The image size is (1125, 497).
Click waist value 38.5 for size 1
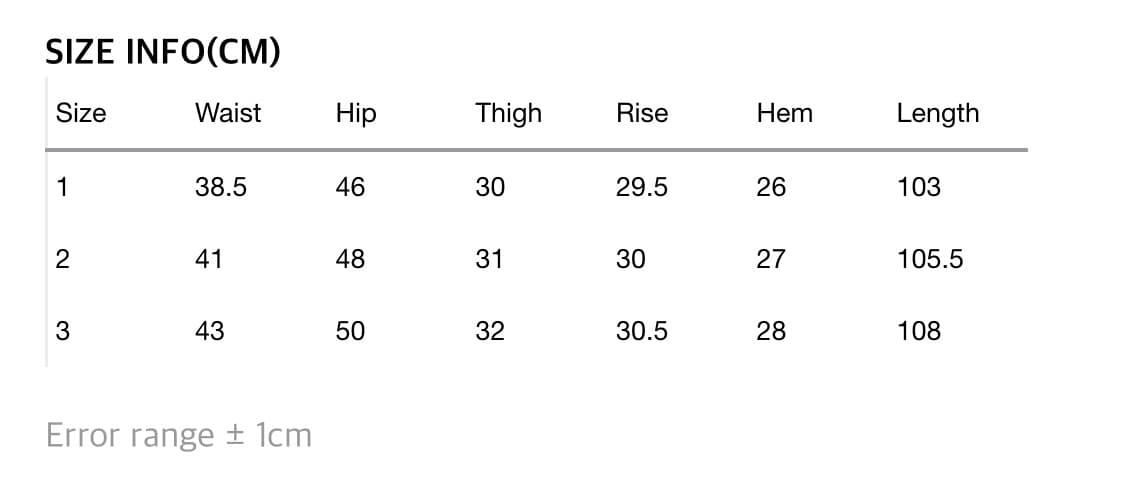tap(221, 187)
